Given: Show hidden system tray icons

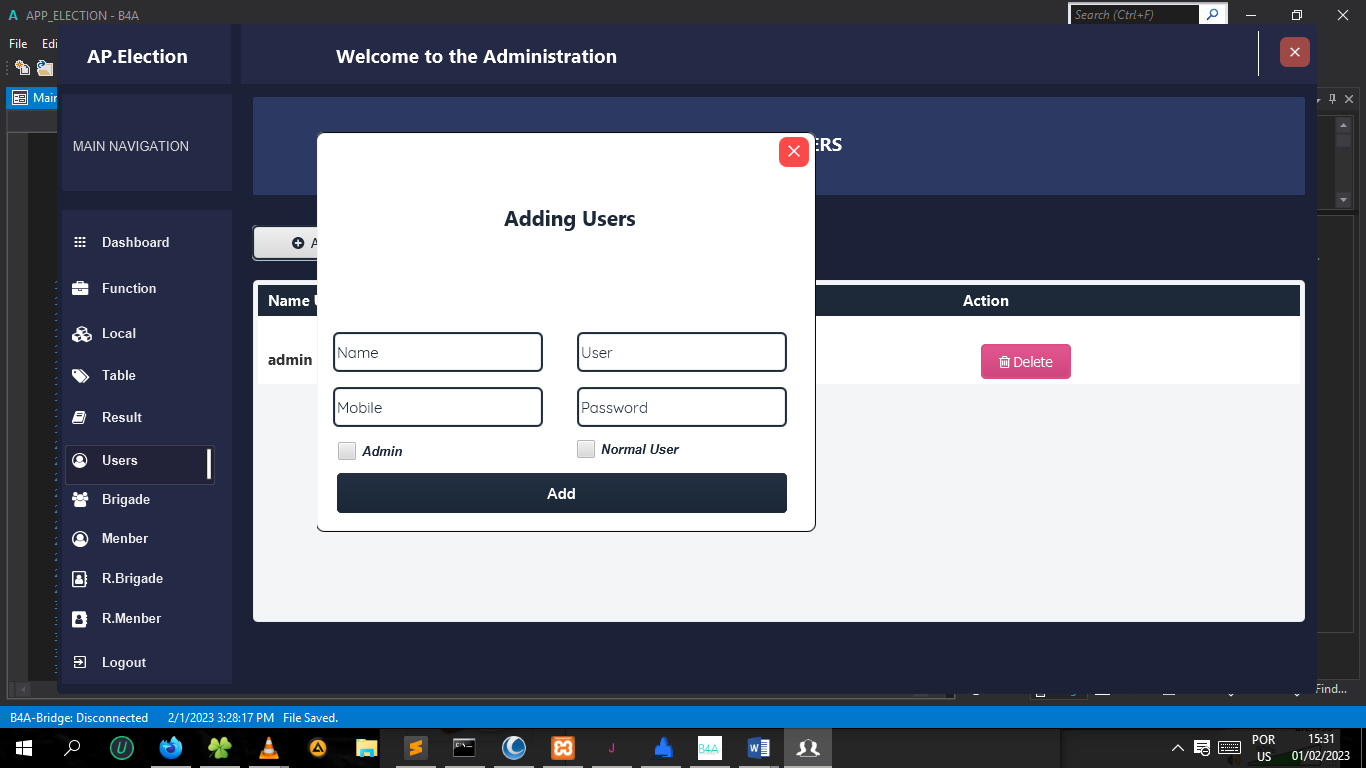Looking at the screenshot, I should 1178,747.
